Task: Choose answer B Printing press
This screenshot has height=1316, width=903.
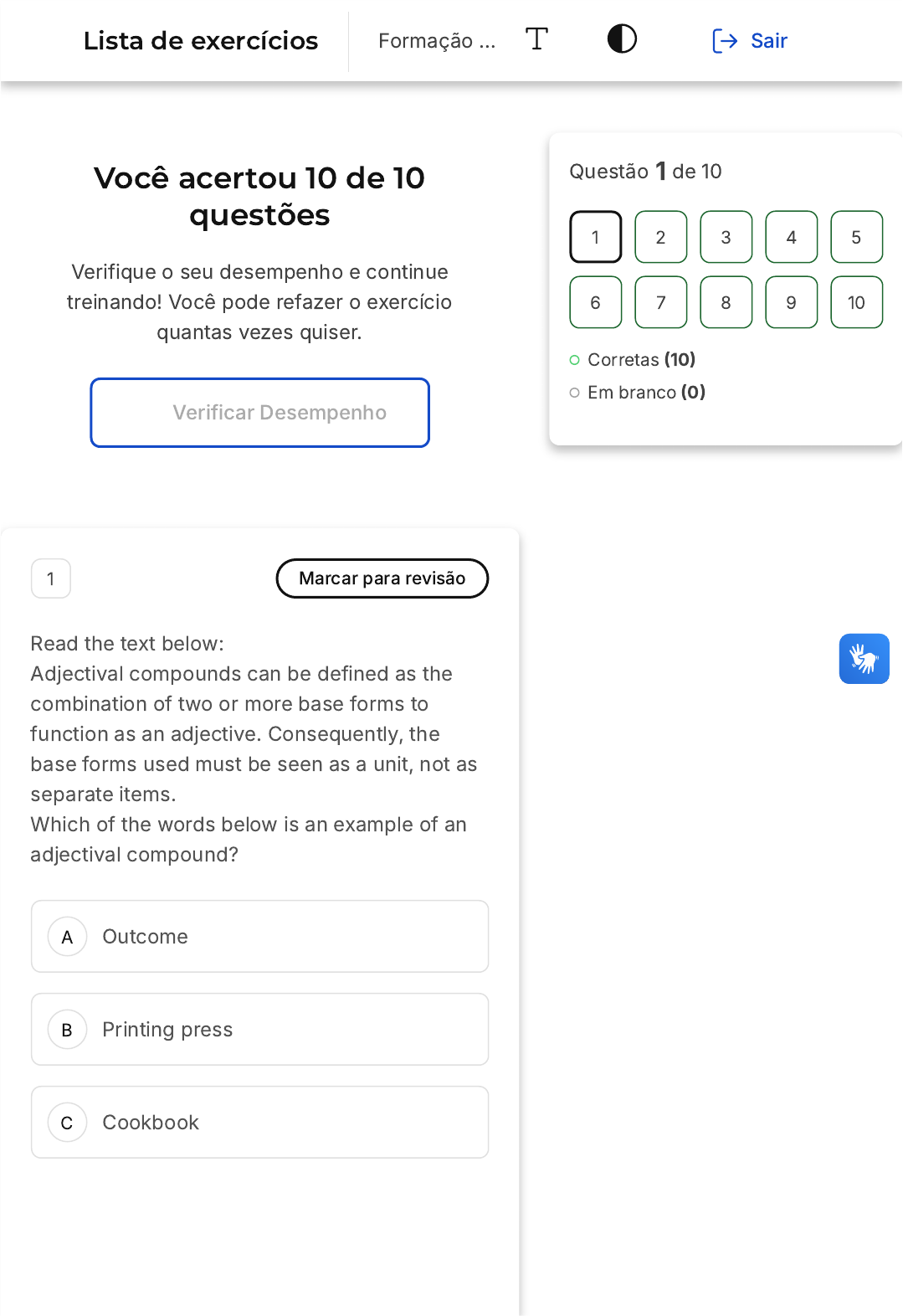Action: pyautogui.click(x=259, y=1029)
